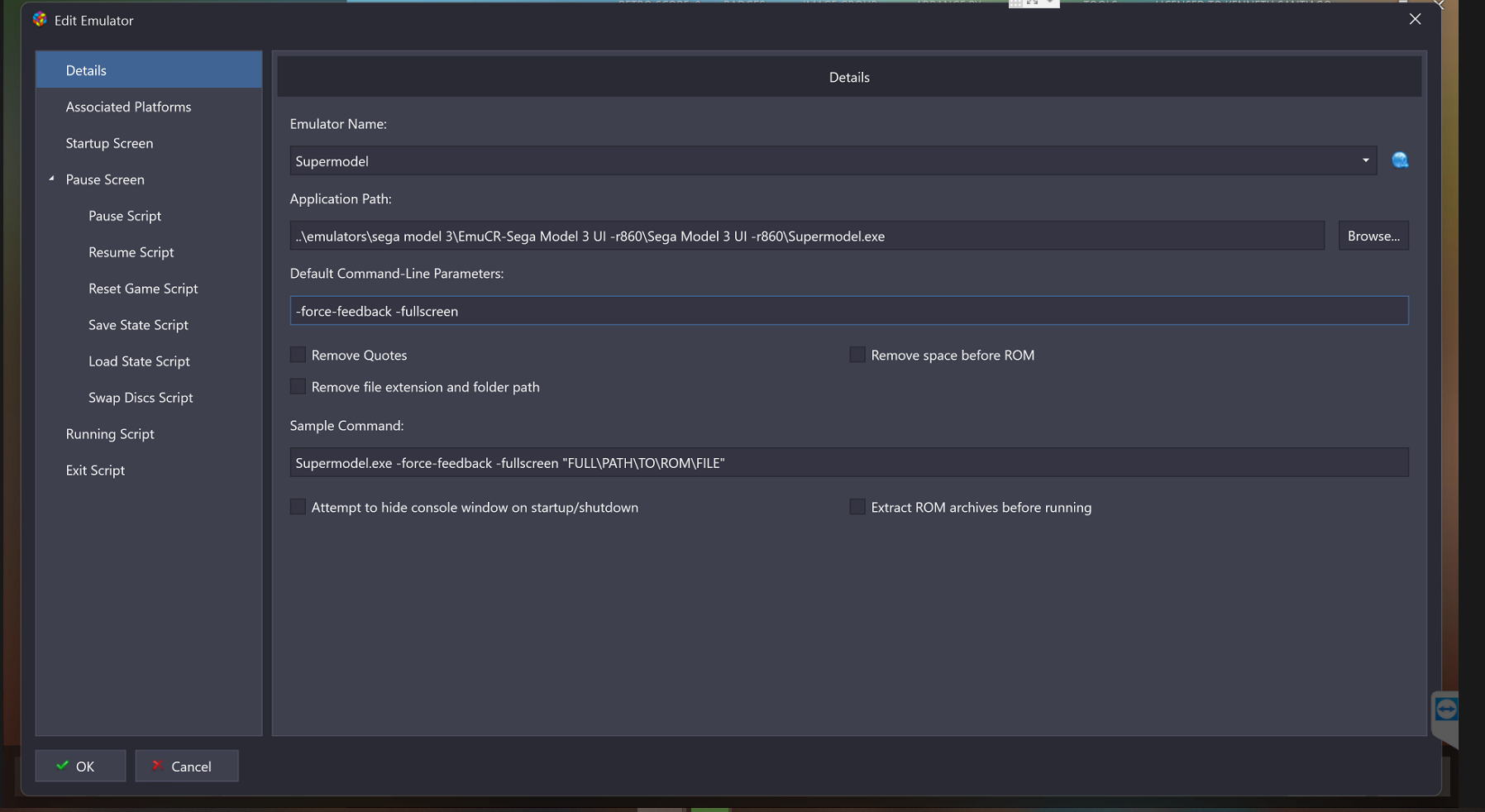Image resolution: width=1485 pixels, height=812 pixels.
Task: Toggle Extract ROM archives before running
Action: (x=857, y=507)
